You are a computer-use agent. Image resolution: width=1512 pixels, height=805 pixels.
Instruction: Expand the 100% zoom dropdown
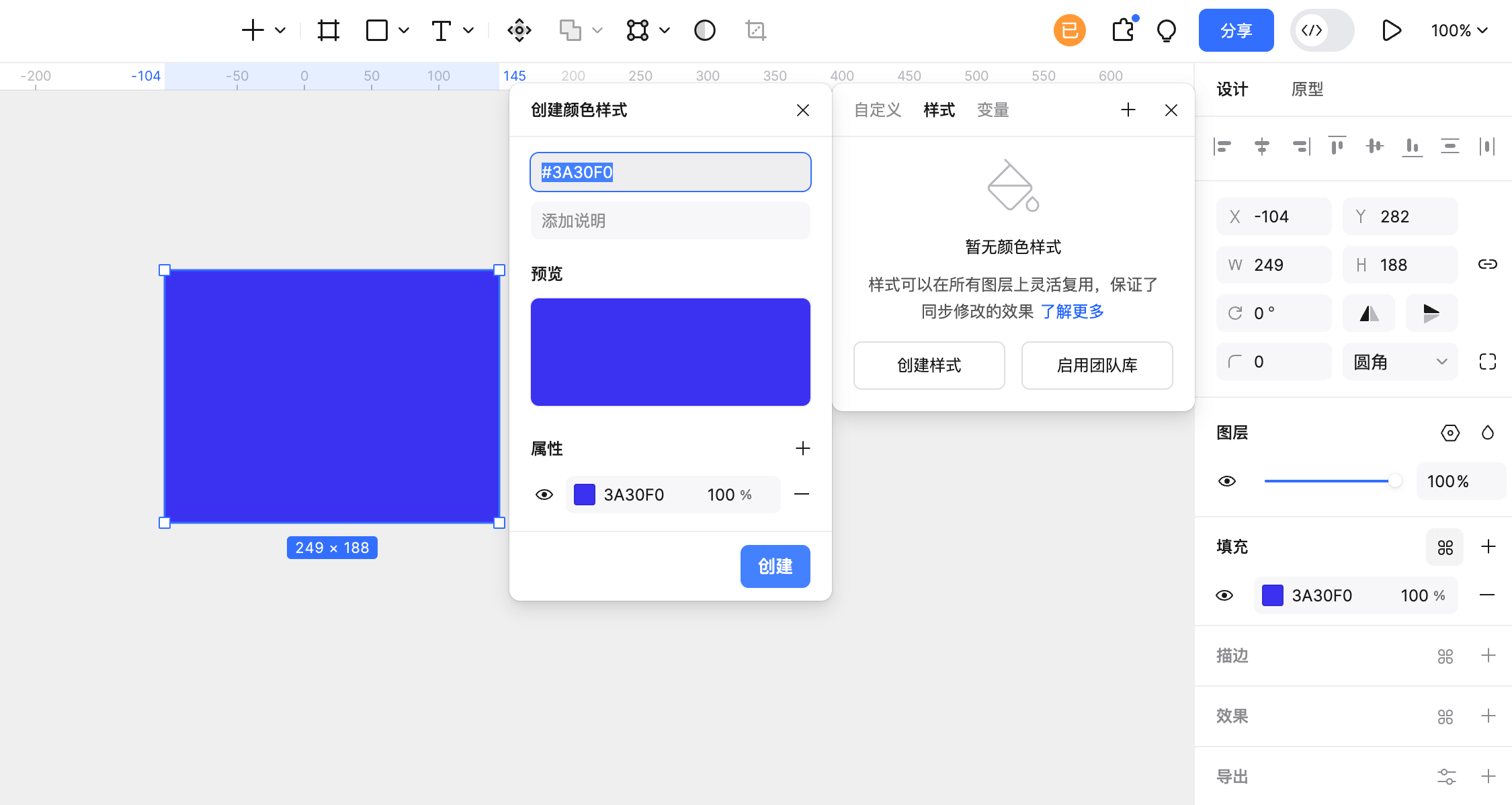tap(1460, 30)
